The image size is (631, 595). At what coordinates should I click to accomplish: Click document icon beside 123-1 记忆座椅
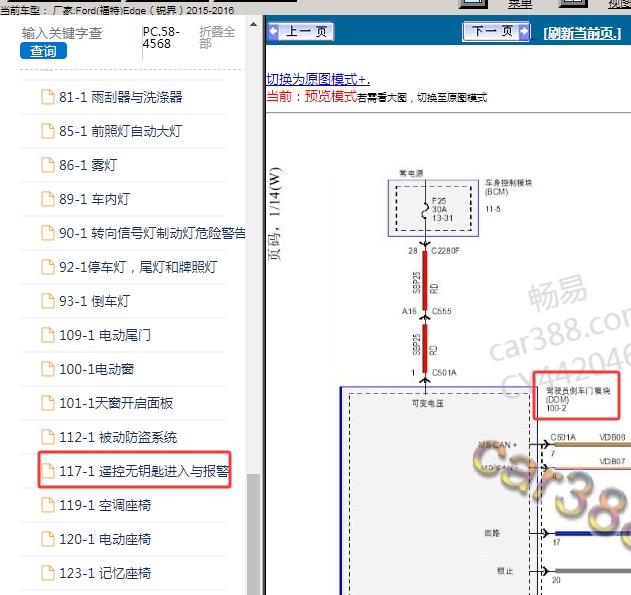point(48,573)
